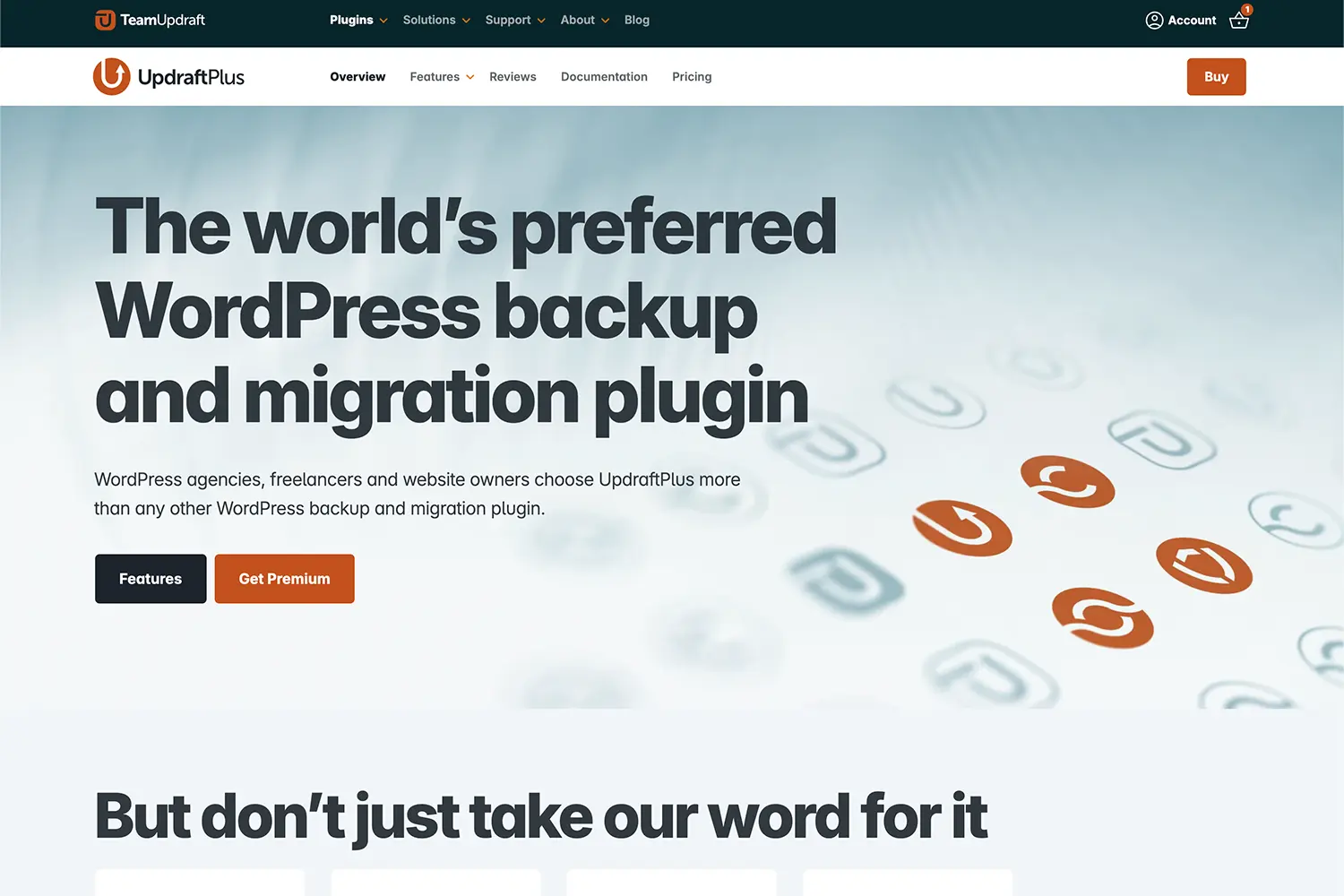1344x896 pixels.
Task: Open the Plugins menu
Action: pyautogui.click(x=351, y=20)
